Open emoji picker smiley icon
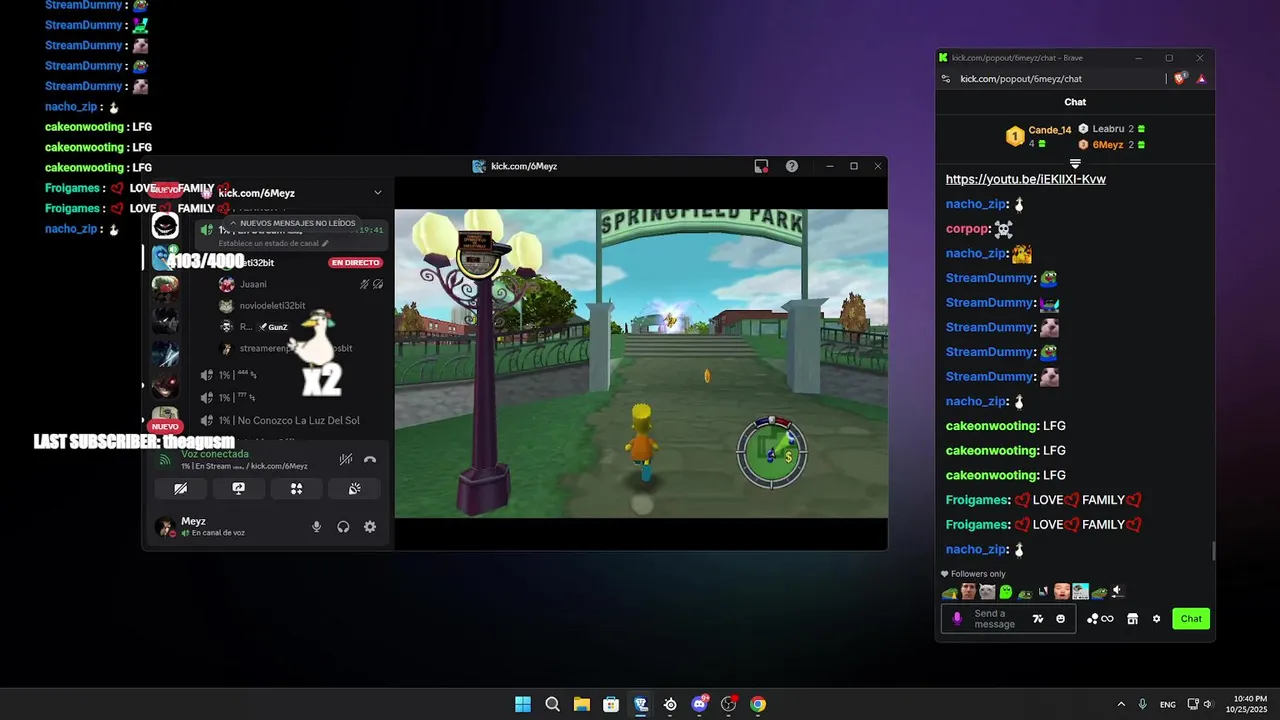1280x720 pixels. click(1061, 619)
